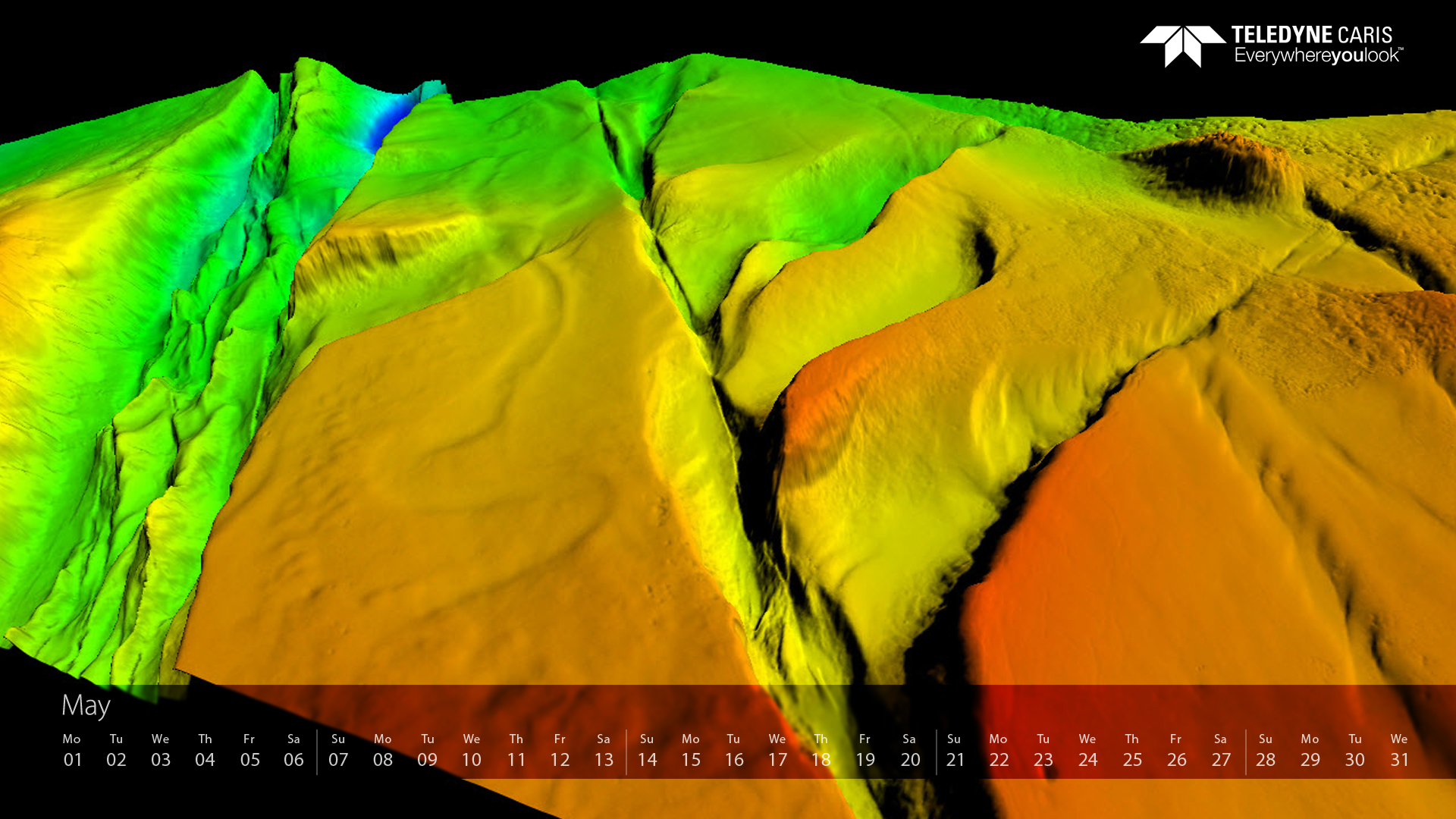Screen dimensions: 1456x819
Task: Select Wednesday 03 in the calendar
Action: pyautogui.click(x=161, y=750)
